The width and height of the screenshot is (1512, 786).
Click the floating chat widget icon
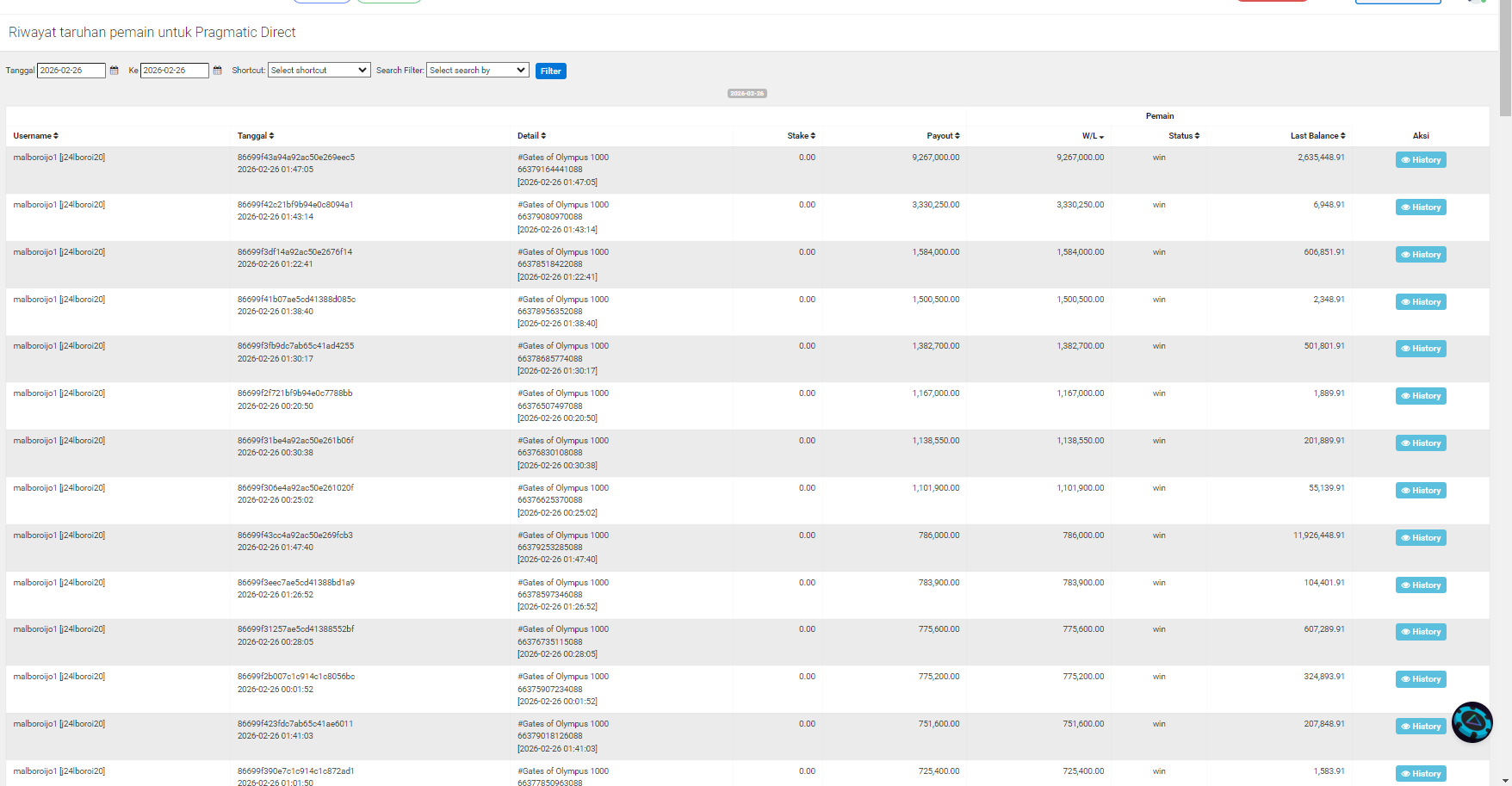pos(1472,722)
